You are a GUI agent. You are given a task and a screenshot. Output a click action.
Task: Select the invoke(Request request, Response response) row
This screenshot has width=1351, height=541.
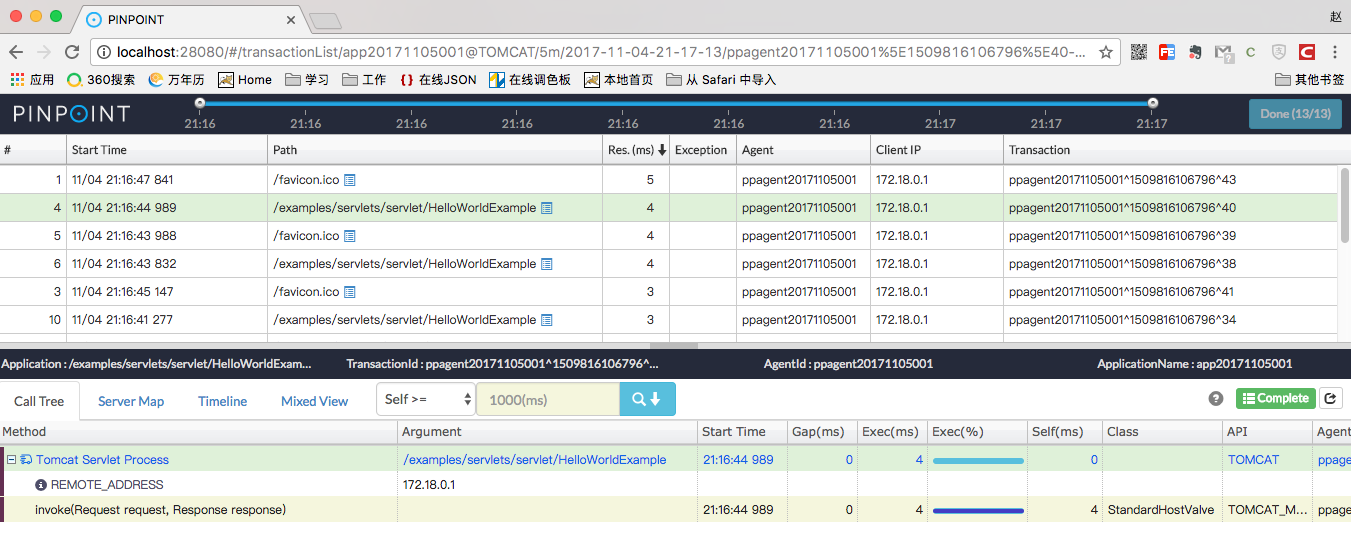[x=675, y=510]
